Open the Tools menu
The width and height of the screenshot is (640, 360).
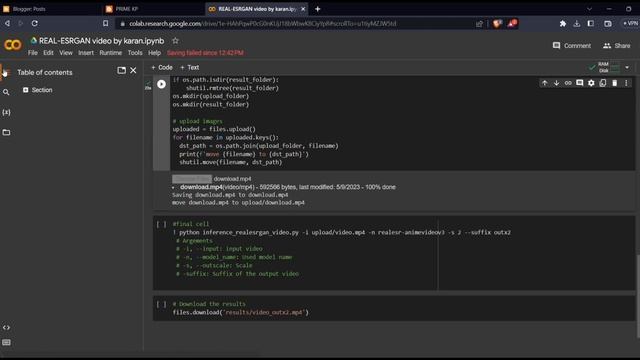click(135, 53)
